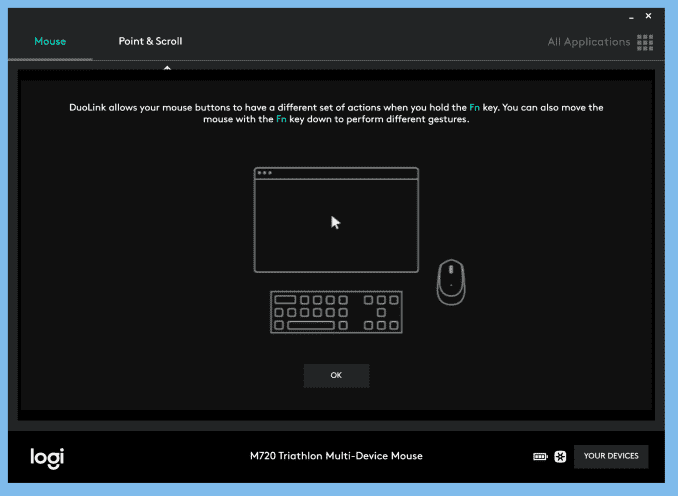The image size is (678, 496).
Task: Click the keyboard illustration graphic
Action: [x=336, y=312]
